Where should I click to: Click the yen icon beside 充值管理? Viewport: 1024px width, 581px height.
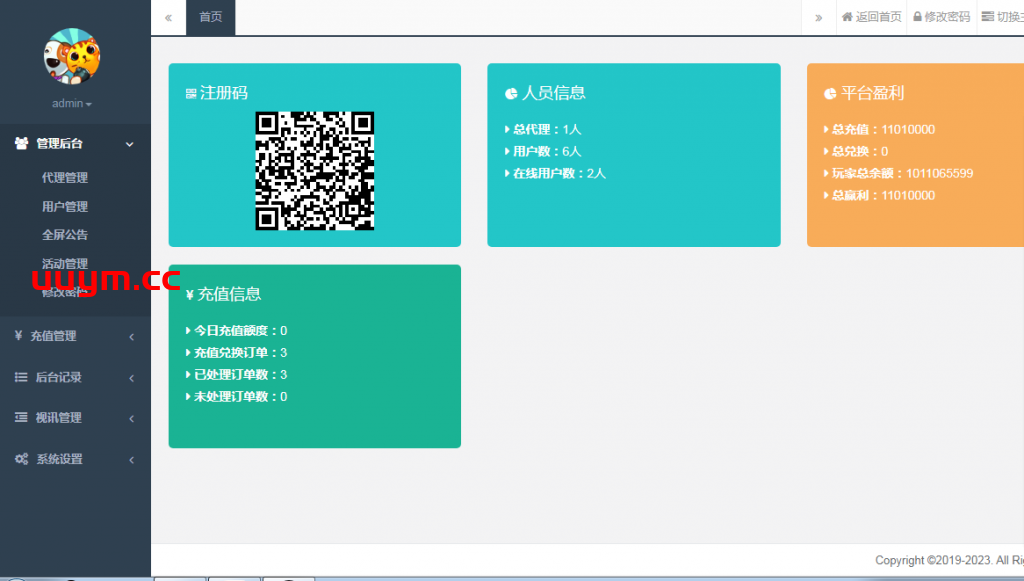click(x=19, y=336)
